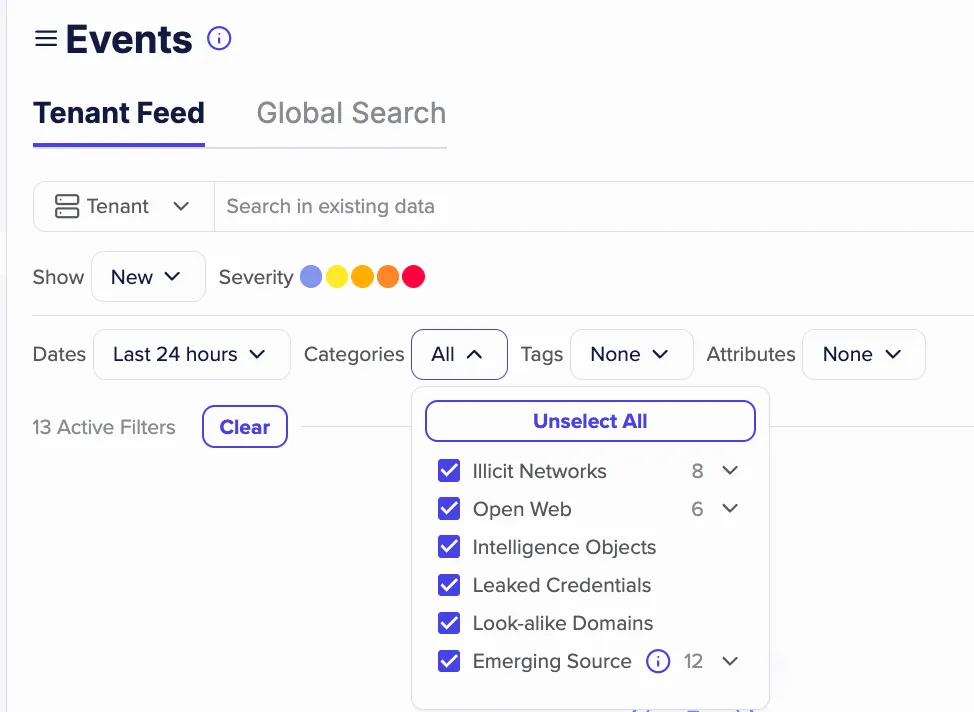
Task: Click the Tenant server icon
Action: tap(67, 206)
